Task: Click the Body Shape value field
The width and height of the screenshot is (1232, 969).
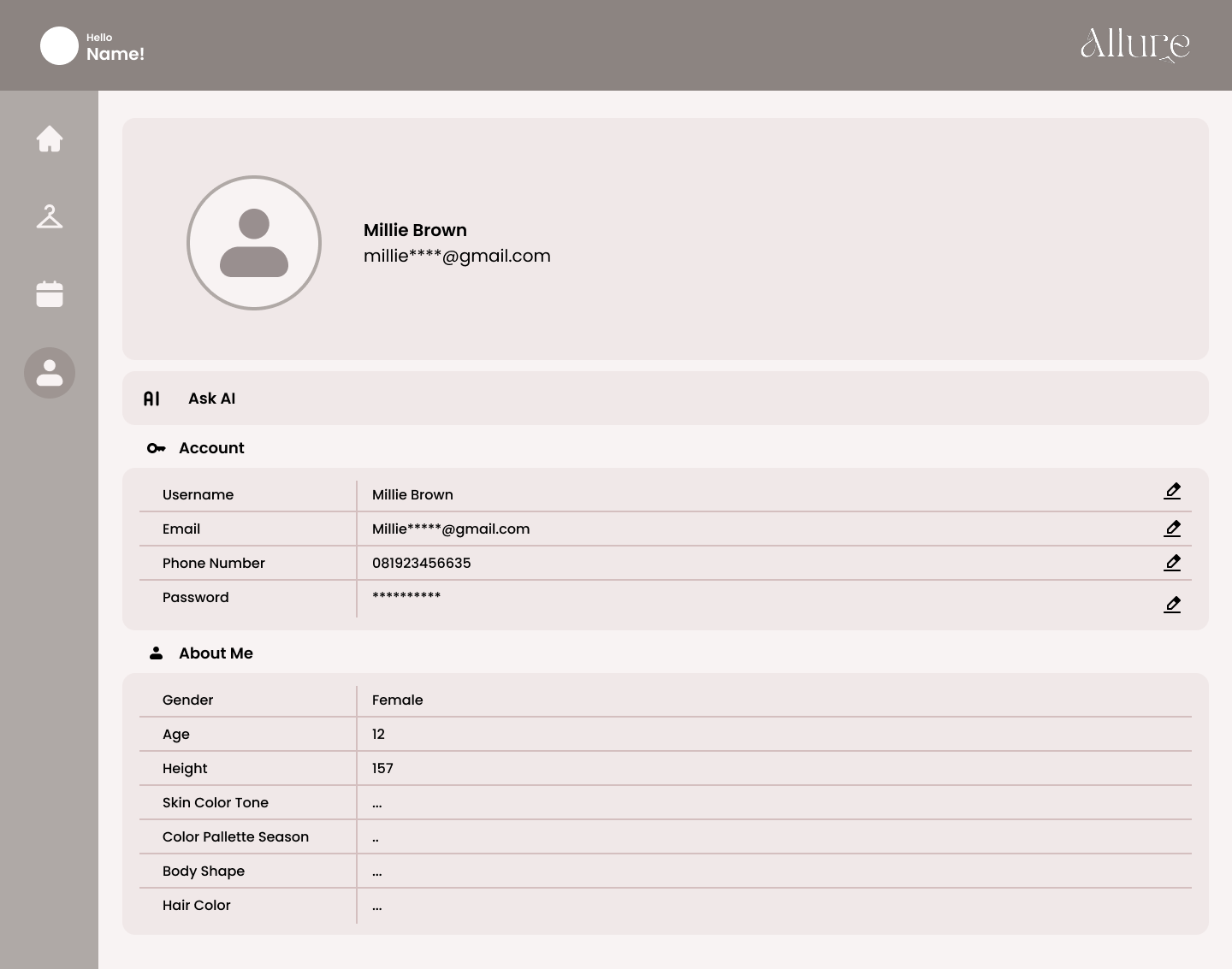Action: pos(377,872)
